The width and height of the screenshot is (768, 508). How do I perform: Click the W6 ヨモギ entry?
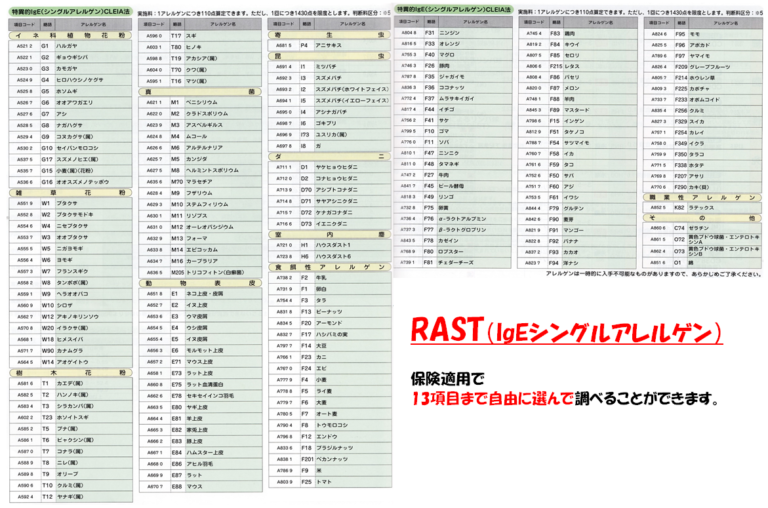pos(71,260)
